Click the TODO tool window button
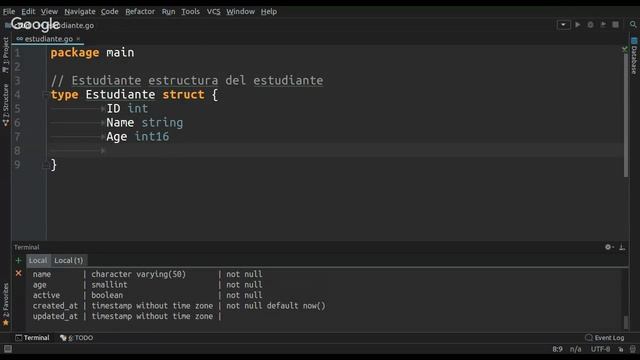 (77, 338)
